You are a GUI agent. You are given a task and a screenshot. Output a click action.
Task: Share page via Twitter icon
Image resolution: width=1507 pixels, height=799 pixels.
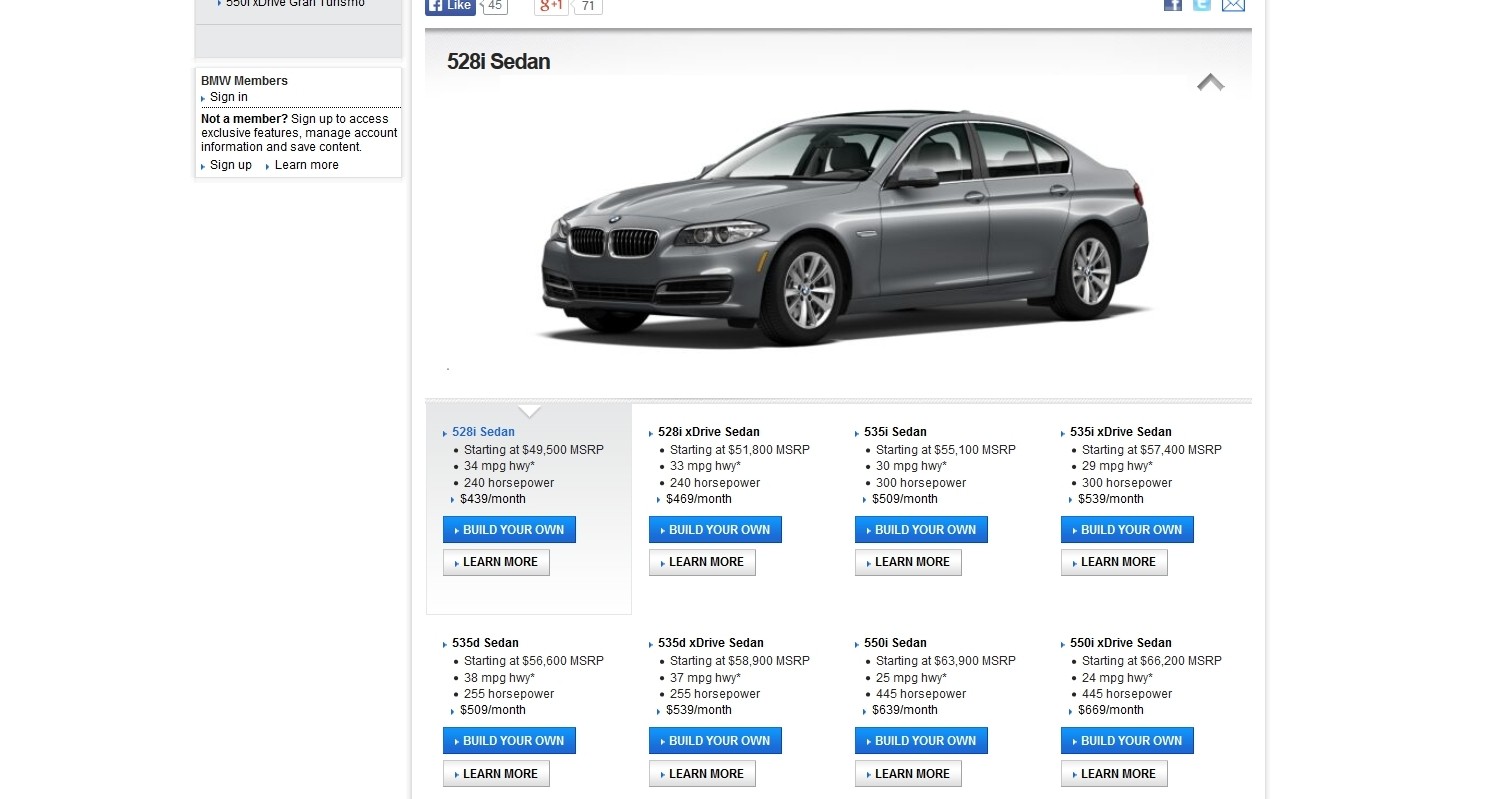tap(1202, 5)
